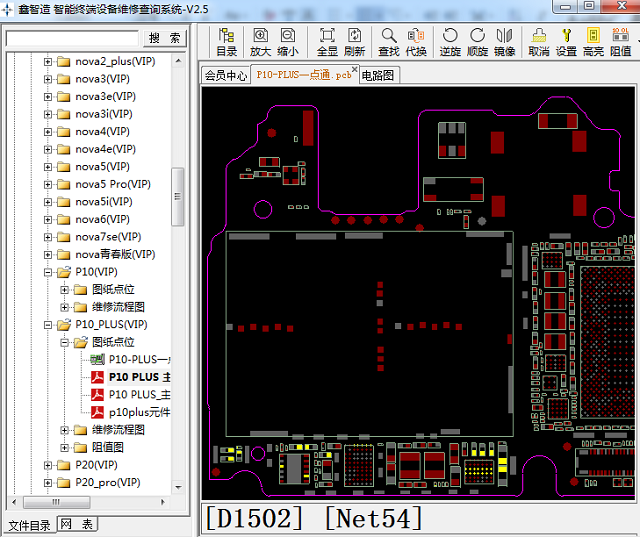Click the 镜像 mirror icon

coord(504,42)
